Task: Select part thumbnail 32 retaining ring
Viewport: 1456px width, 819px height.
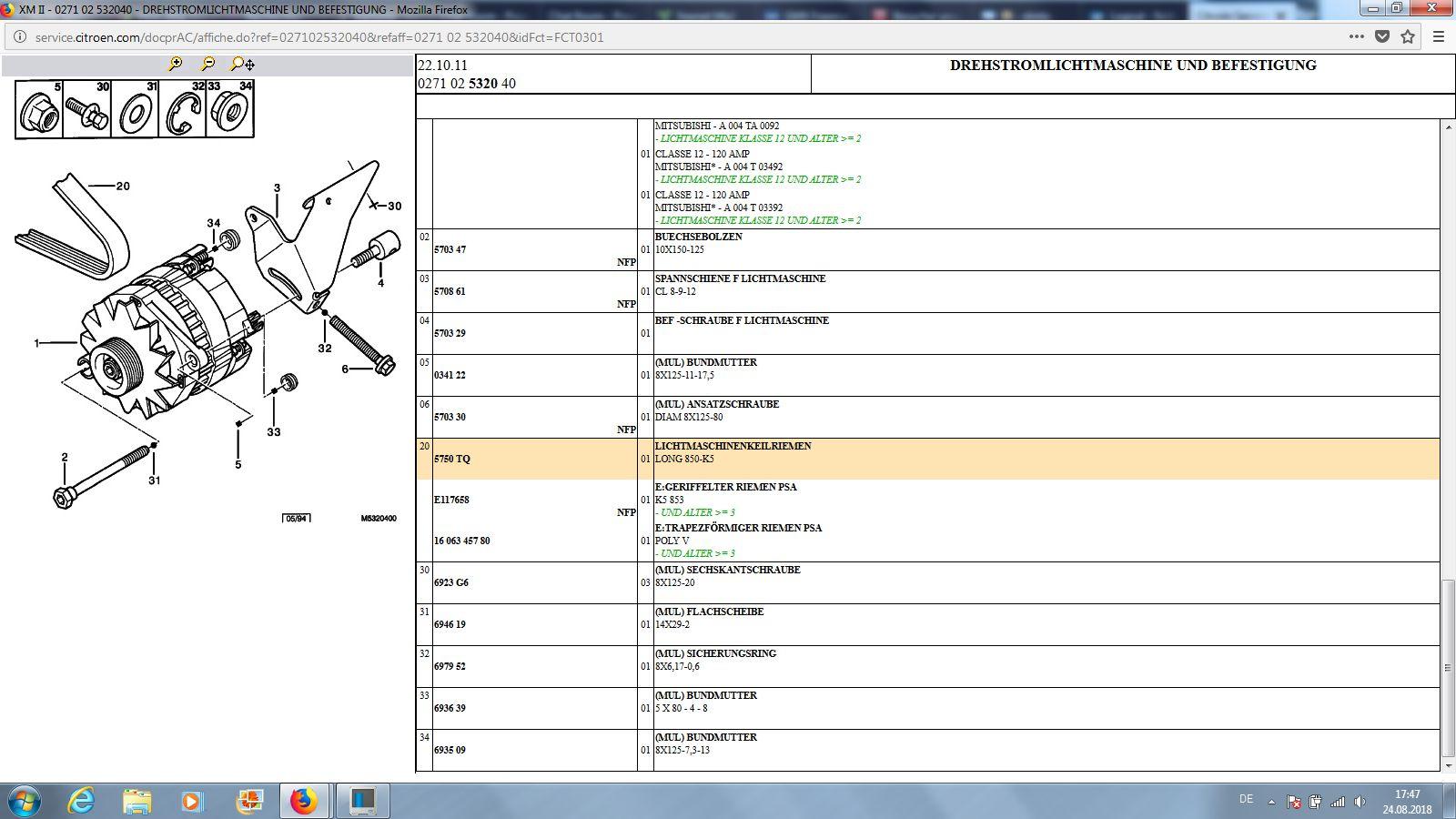Action: pos(182,110)
